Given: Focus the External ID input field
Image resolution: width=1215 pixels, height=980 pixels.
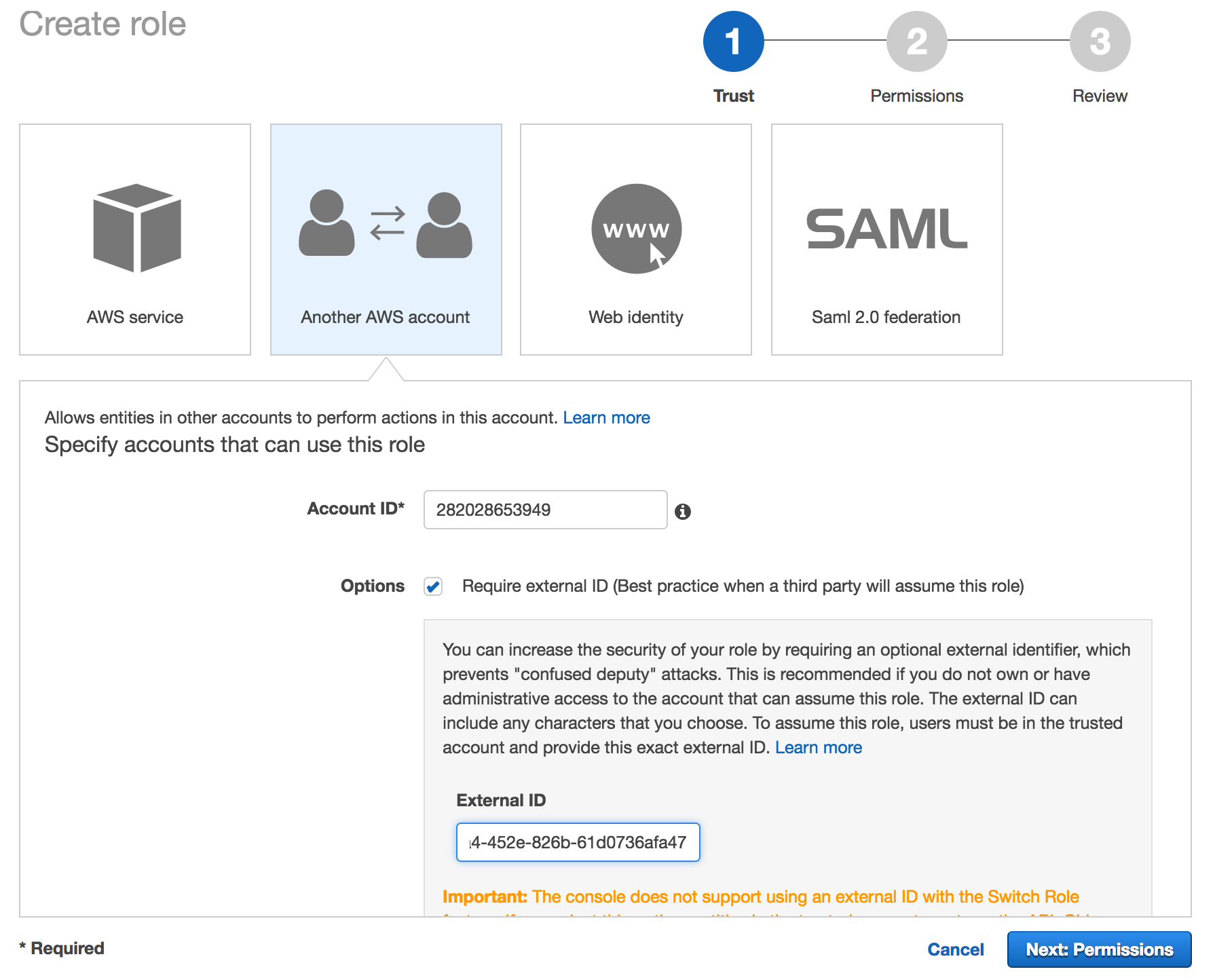Looking at the screenshot, I should click(578, 842).
